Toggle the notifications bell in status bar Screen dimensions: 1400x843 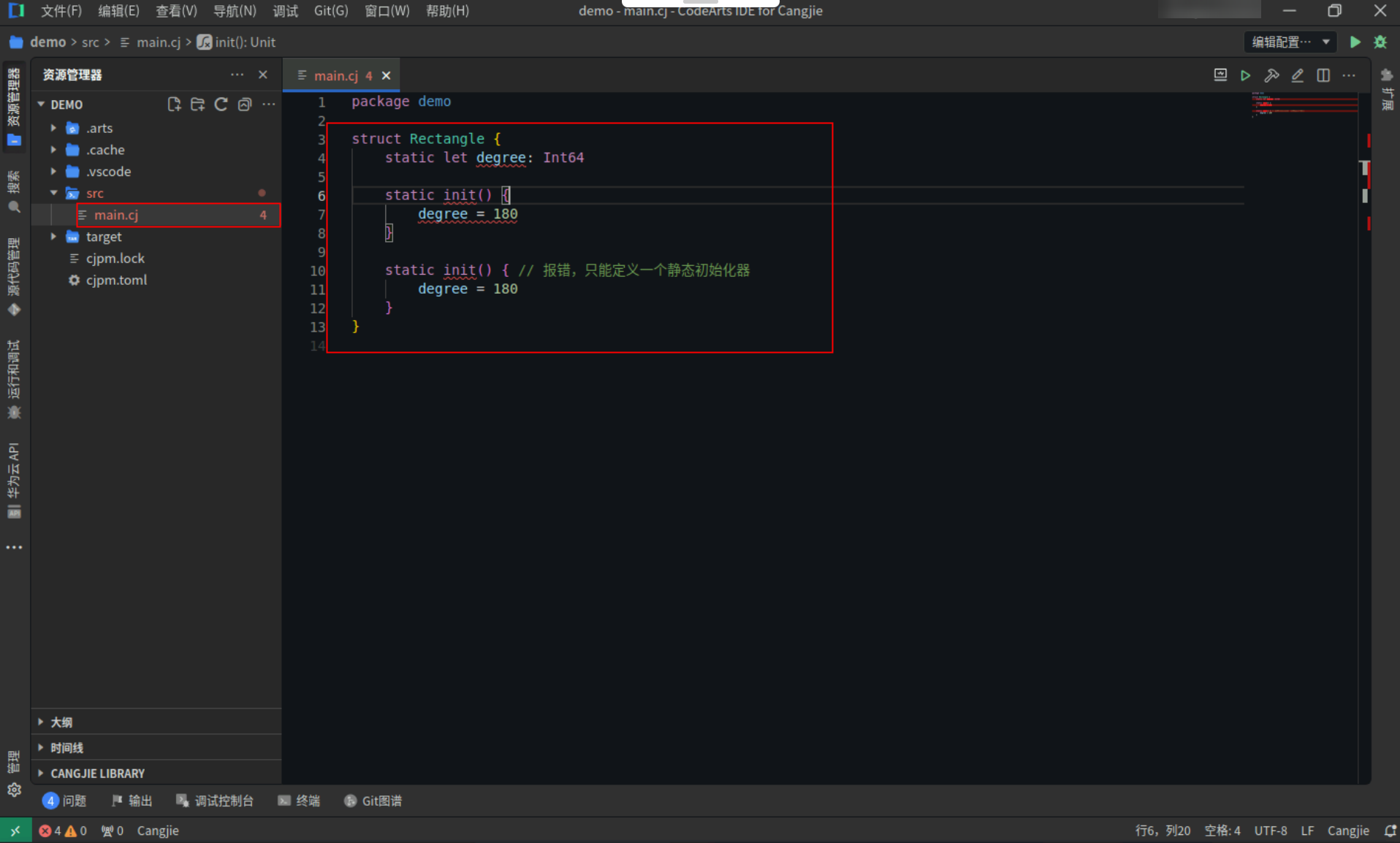[x=1391, y=831]
